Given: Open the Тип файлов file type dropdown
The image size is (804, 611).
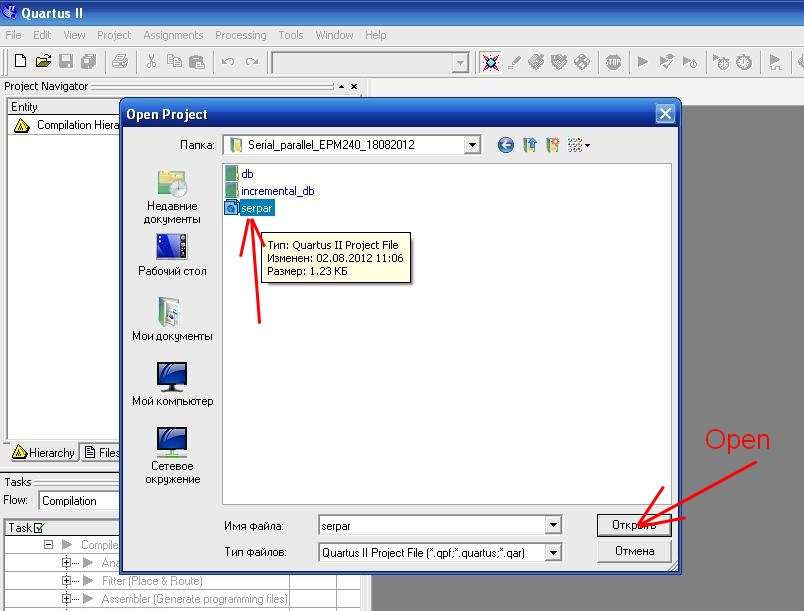Looking at the screenshot, I should click(553, 553).
